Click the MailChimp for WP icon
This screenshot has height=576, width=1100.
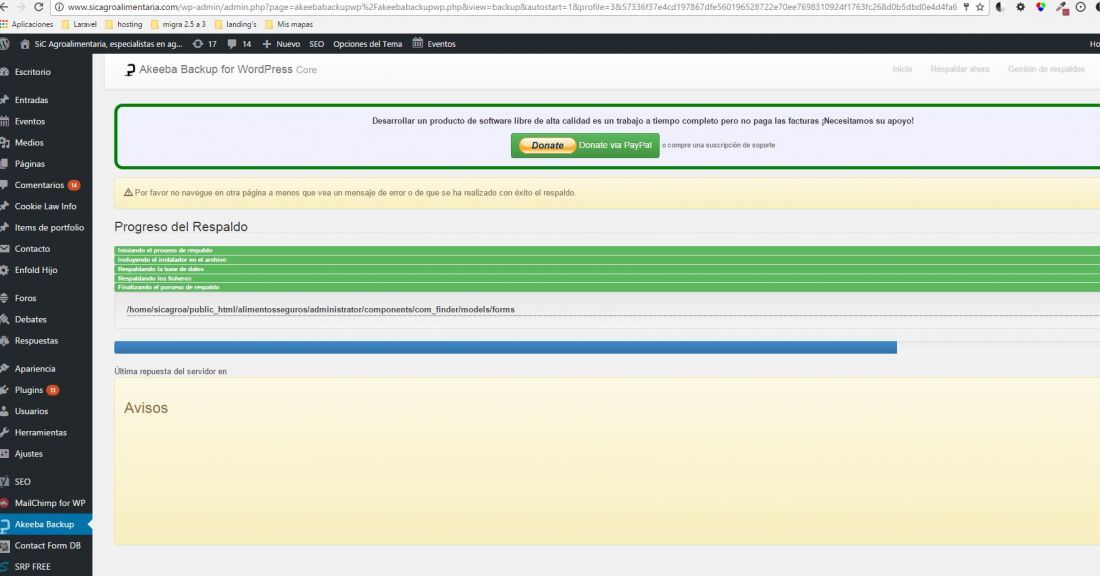coord(4,503)
